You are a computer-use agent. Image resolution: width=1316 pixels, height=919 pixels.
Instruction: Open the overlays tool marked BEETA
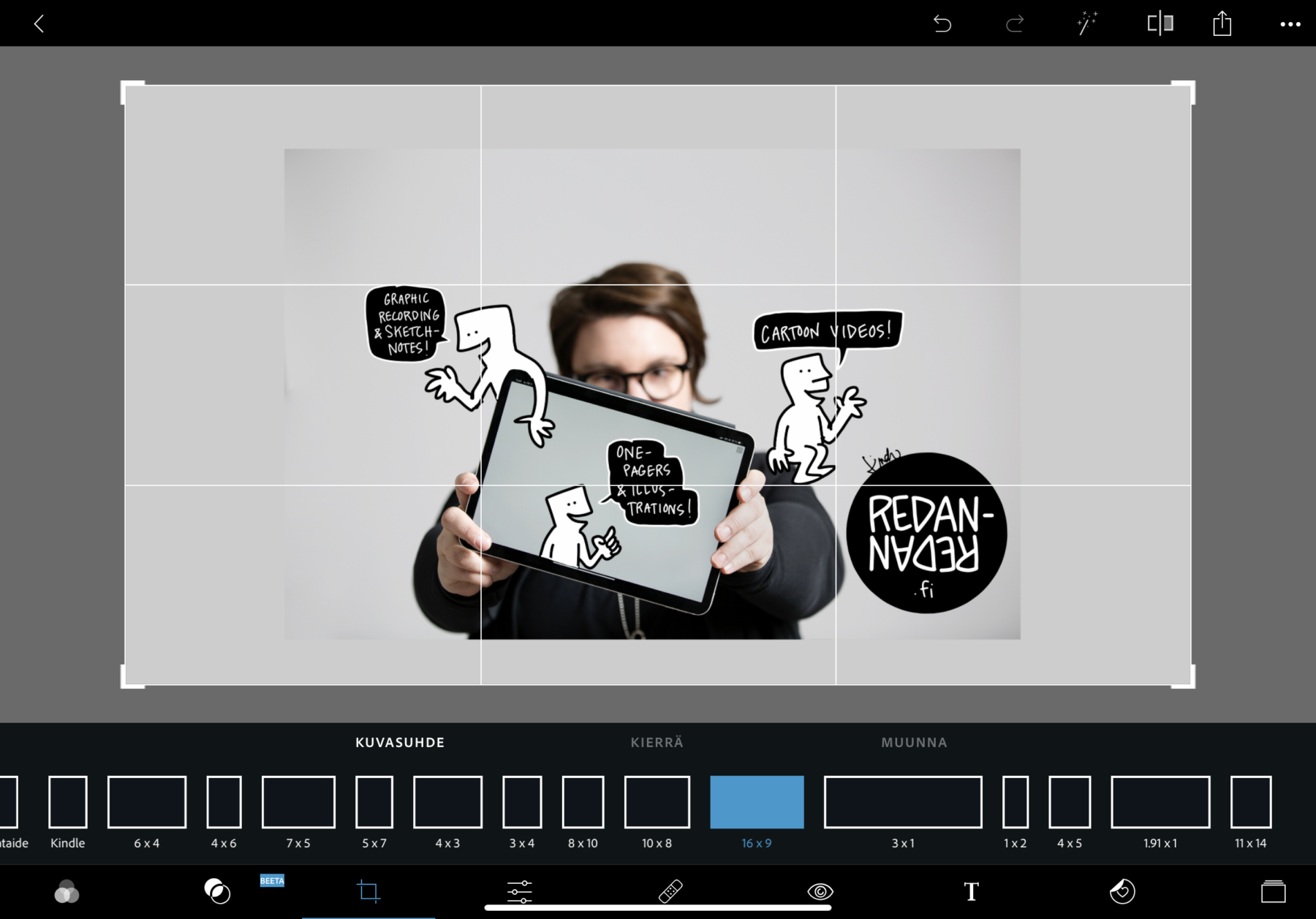tap(217, 890)
